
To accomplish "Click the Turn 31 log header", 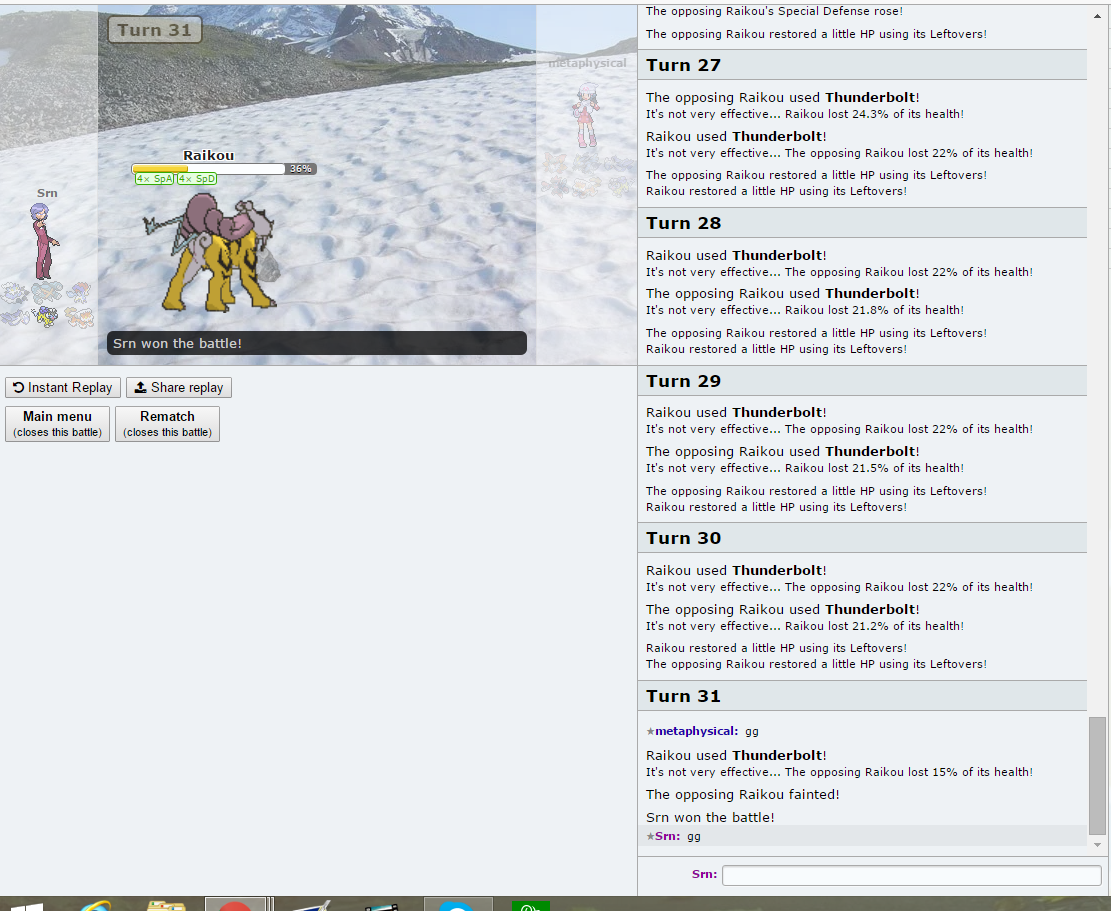I will [862, 696].
